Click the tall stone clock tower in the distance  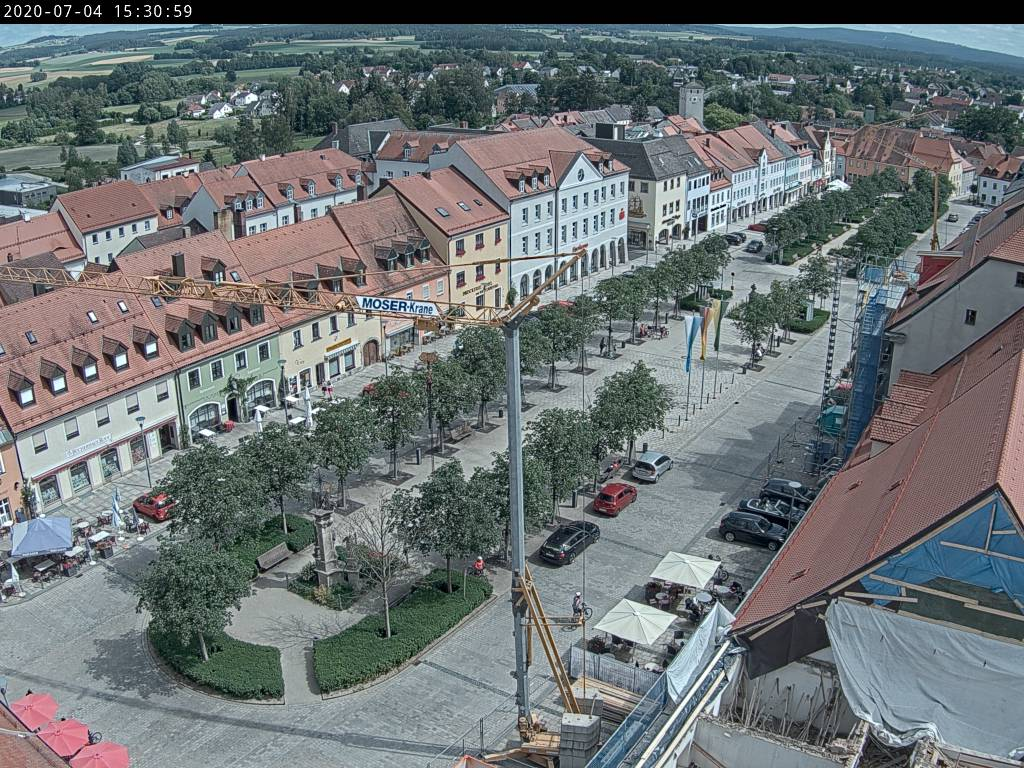[x=691, y=101]
